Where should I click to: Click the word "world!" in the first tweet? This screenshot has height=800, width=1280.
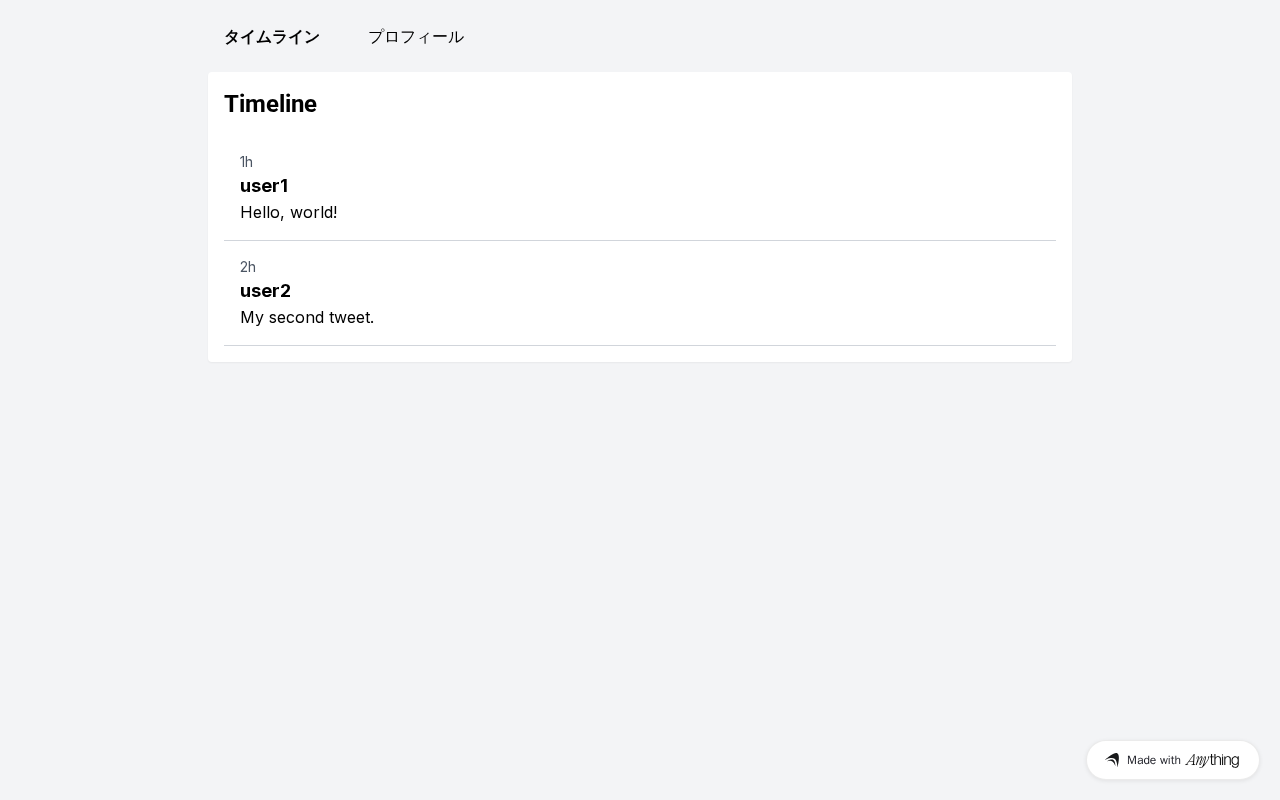click(x=314, y=212)
